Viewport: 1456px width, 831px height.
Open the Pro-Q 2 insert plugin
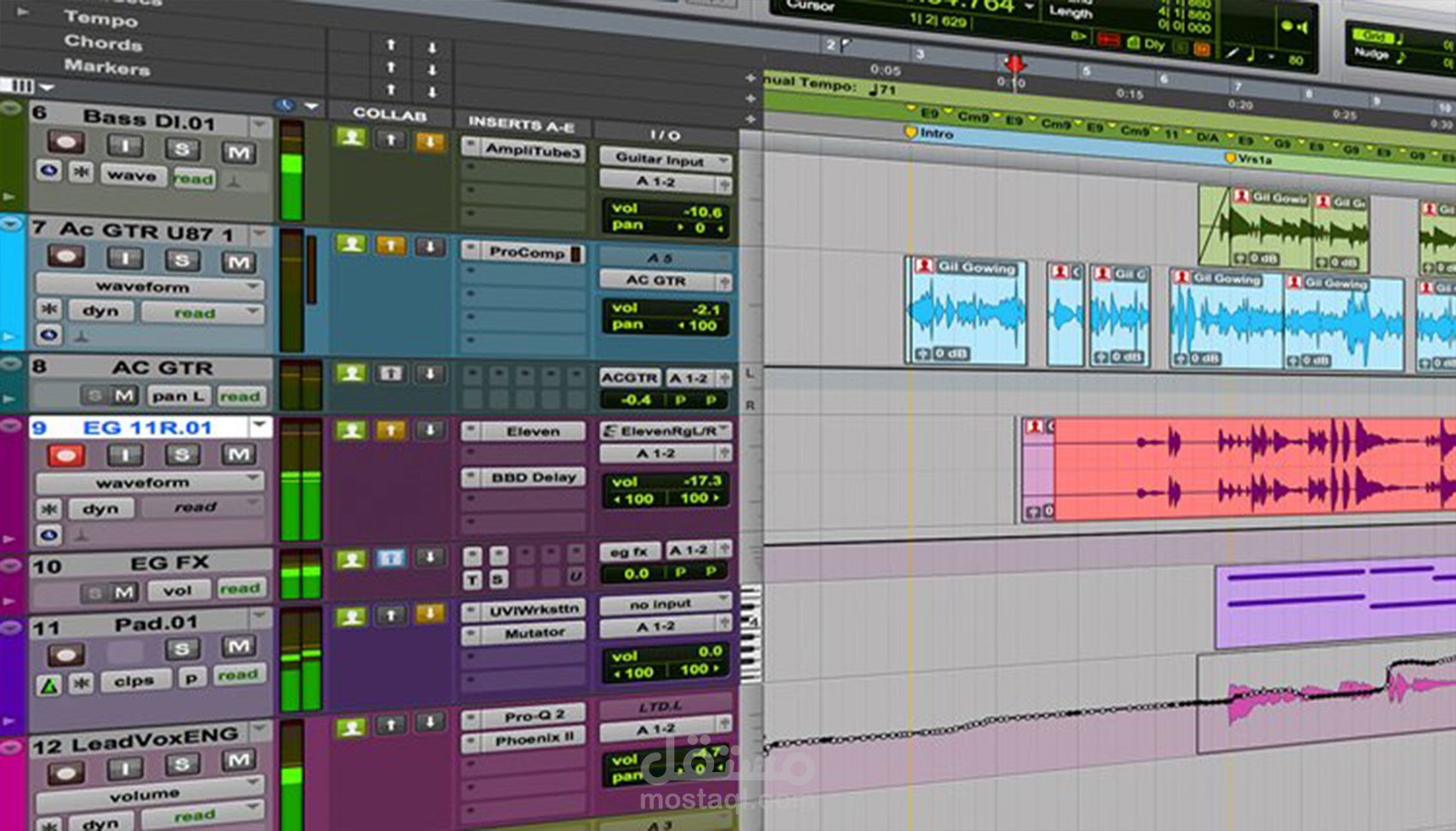pos(523,716)
